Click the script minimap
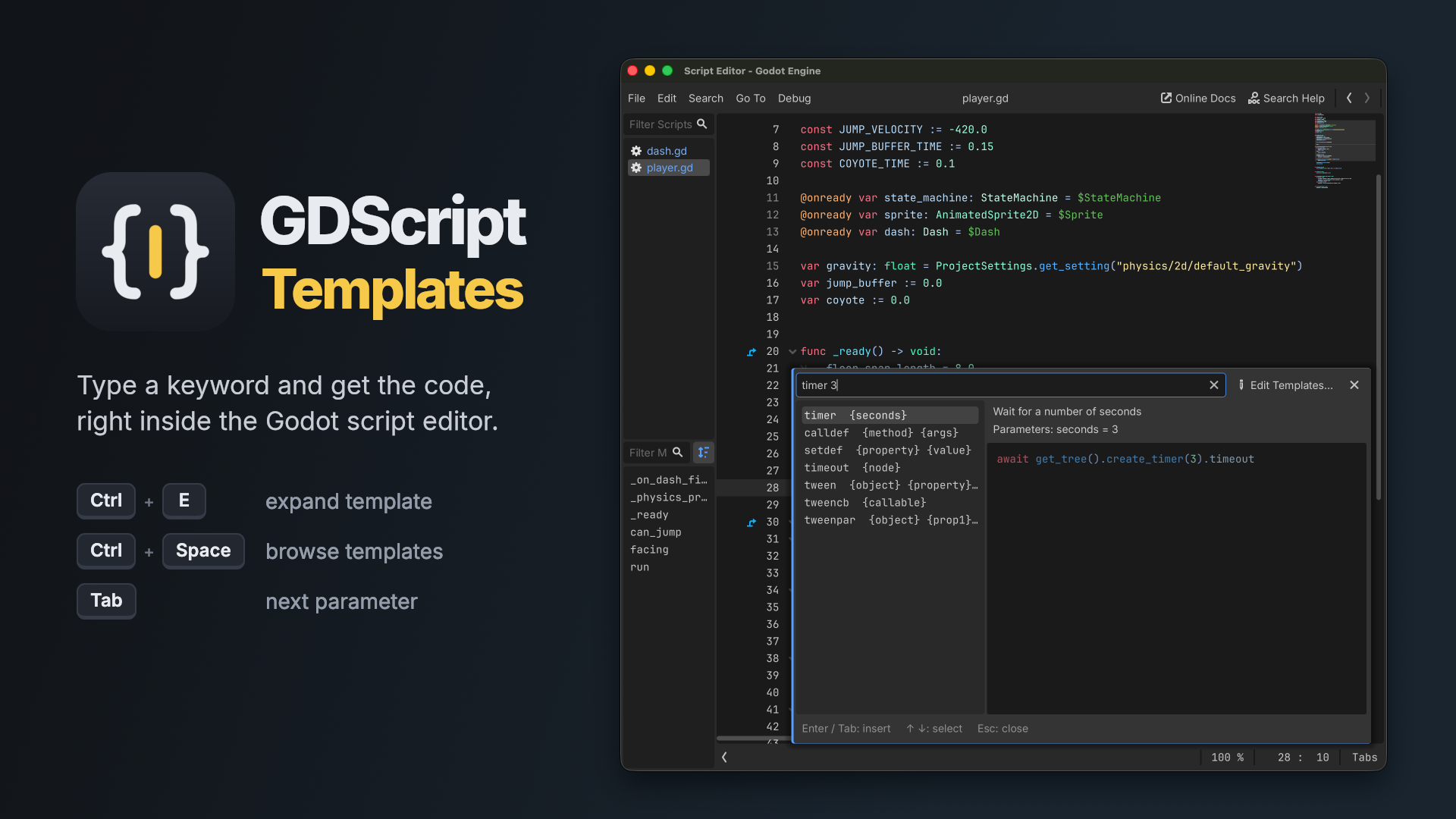The height and width of the screenshot is (819, 1456). point(1344,150)
